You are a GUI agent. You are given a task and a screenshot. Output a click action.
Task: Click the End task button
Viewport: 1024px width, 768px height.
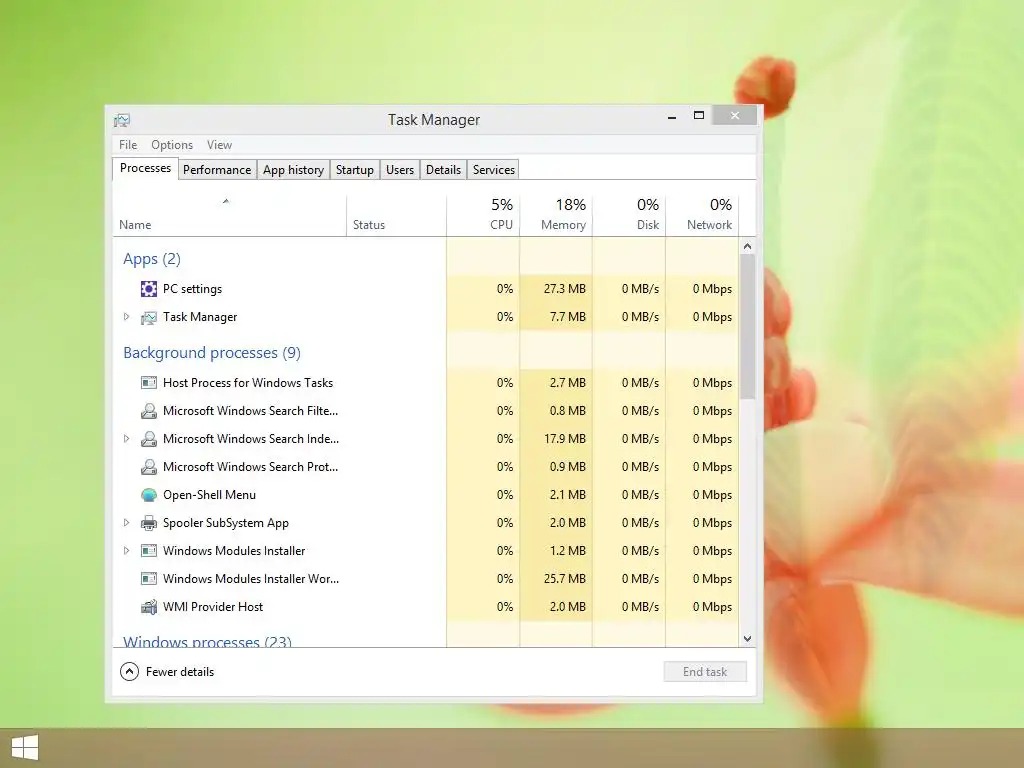click(705, 671)
